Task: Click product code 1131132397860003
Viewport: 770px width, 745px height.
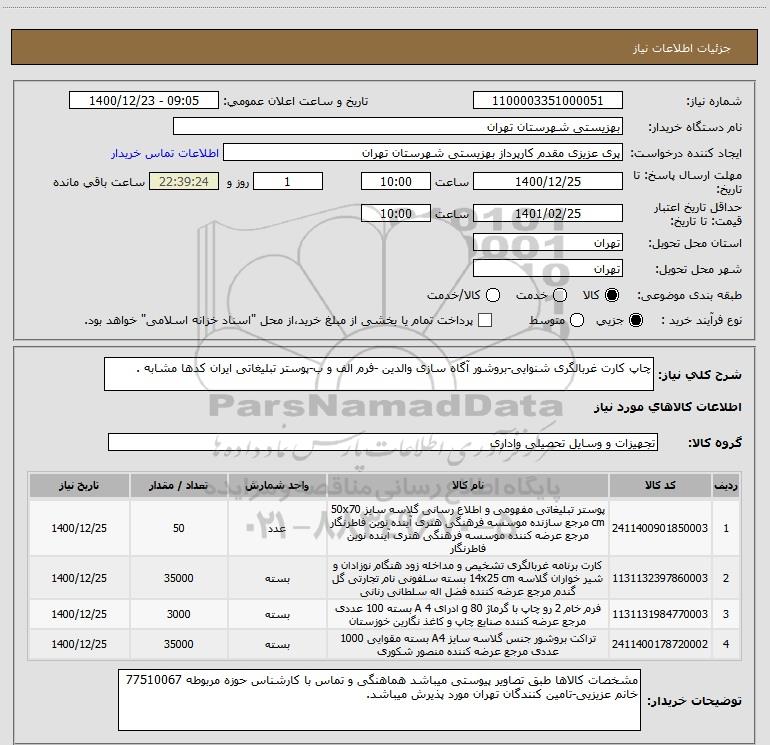Action: click(x=660, y=579)
